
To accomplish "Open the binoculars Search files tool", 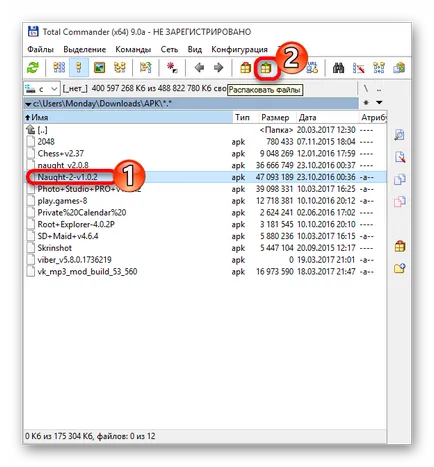I will tap(338, 68).
